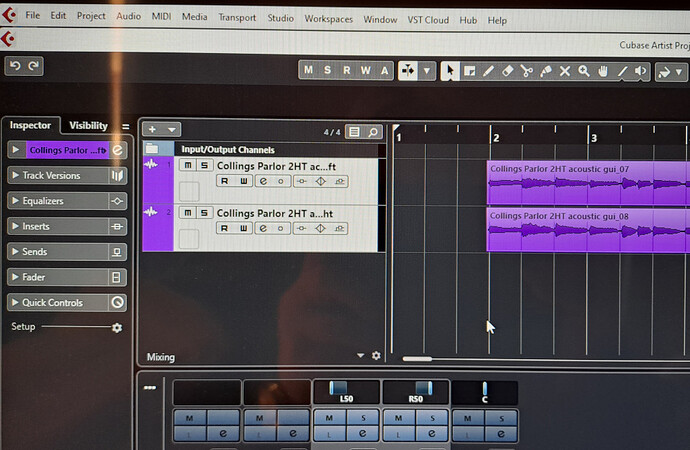Open the Project menu
690x450 pixels.
tap(91, 16)
